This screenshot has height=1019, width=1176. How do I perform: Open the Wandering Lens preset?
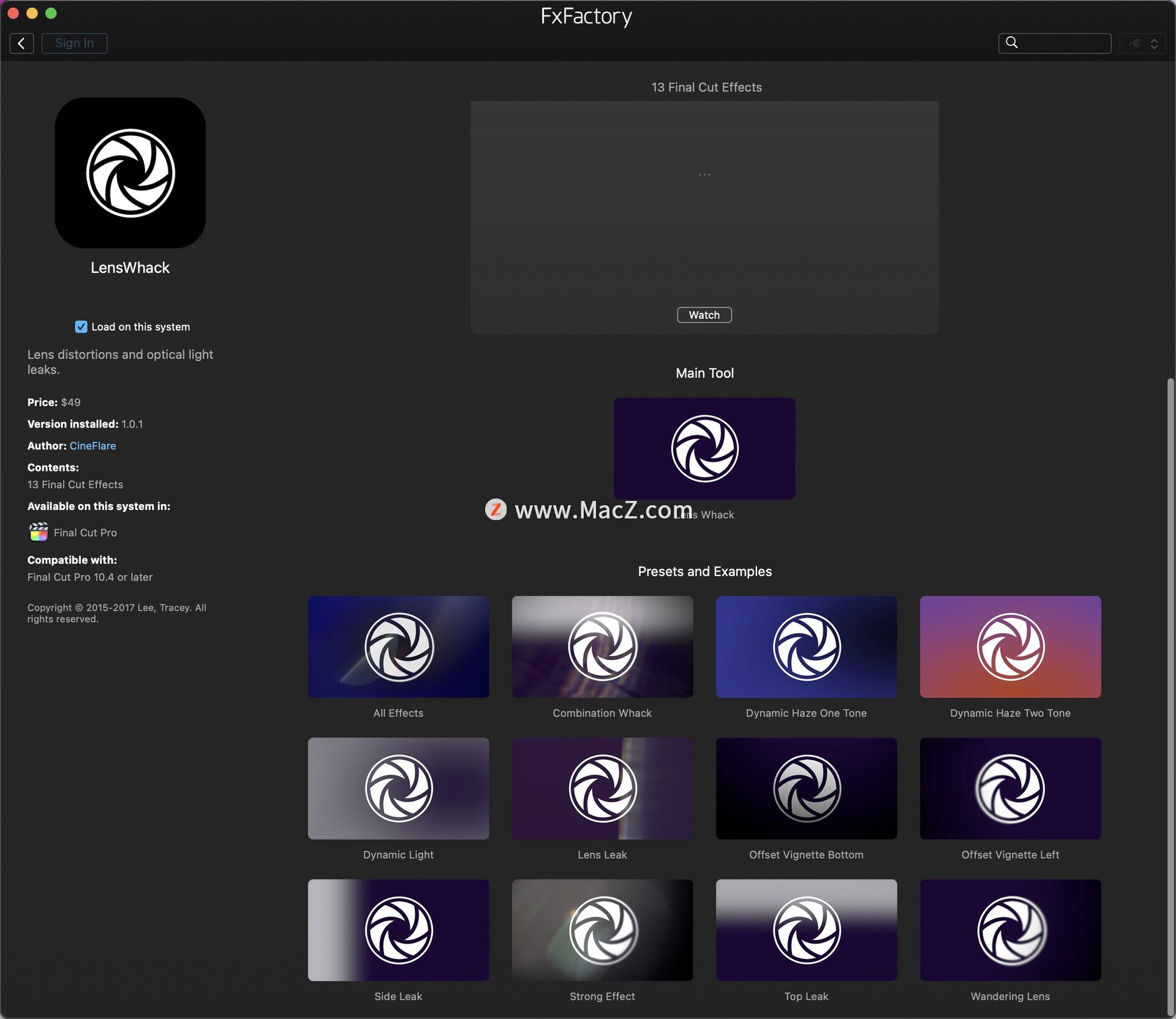pos(1010,930)
